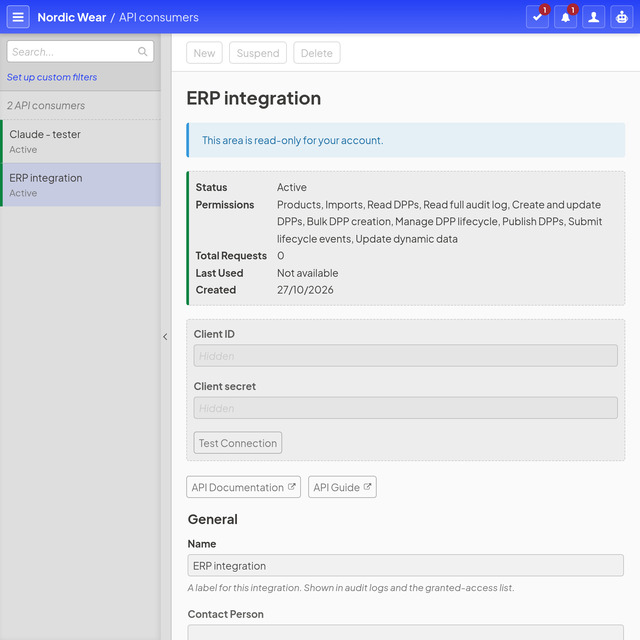Open API Guide
The image size is (640, 640).
coord(342,487)
